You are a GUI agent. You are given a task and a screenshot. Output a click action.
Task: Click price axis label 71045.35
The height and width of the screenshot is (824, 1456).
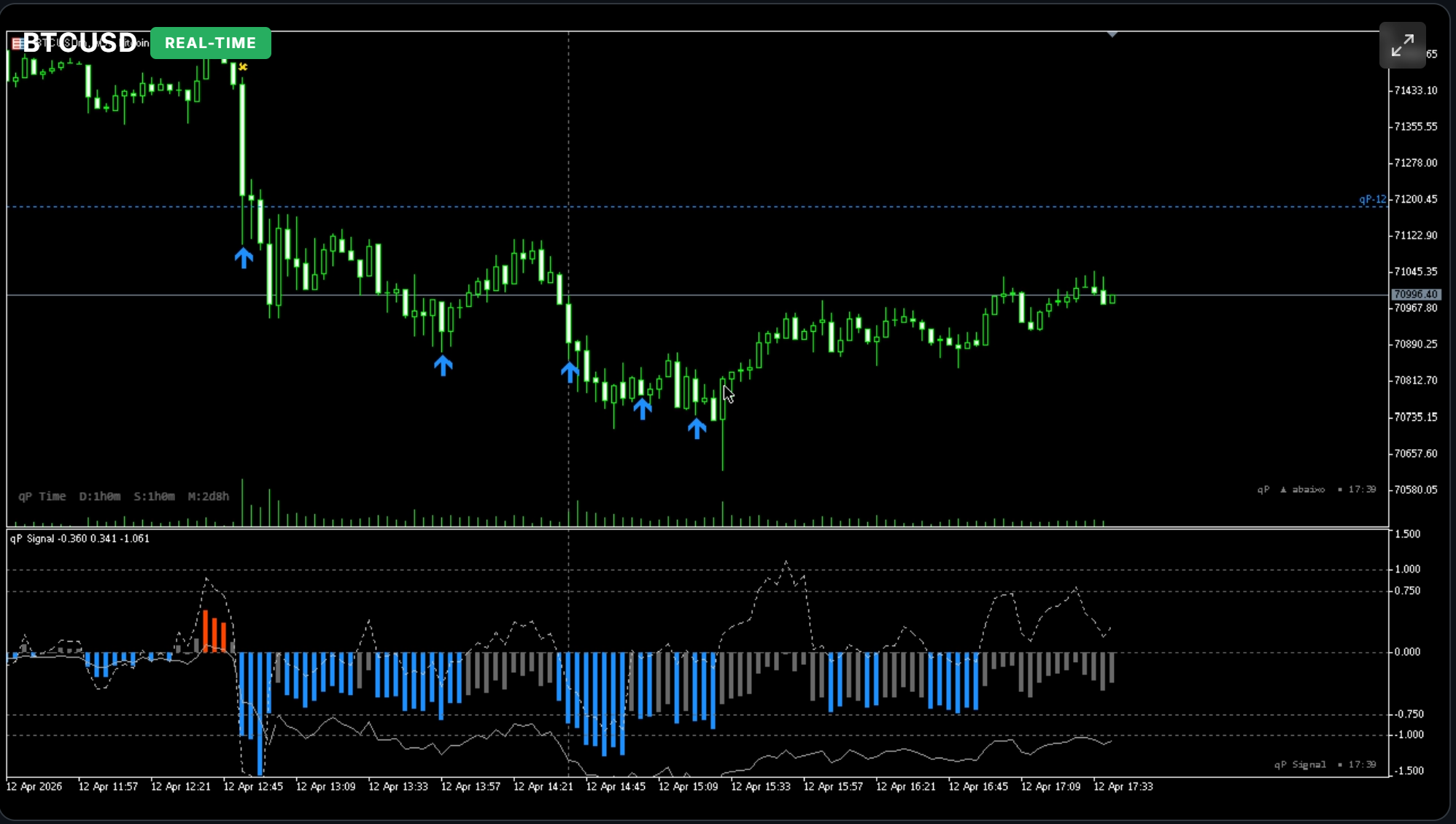click(1415, 271)
